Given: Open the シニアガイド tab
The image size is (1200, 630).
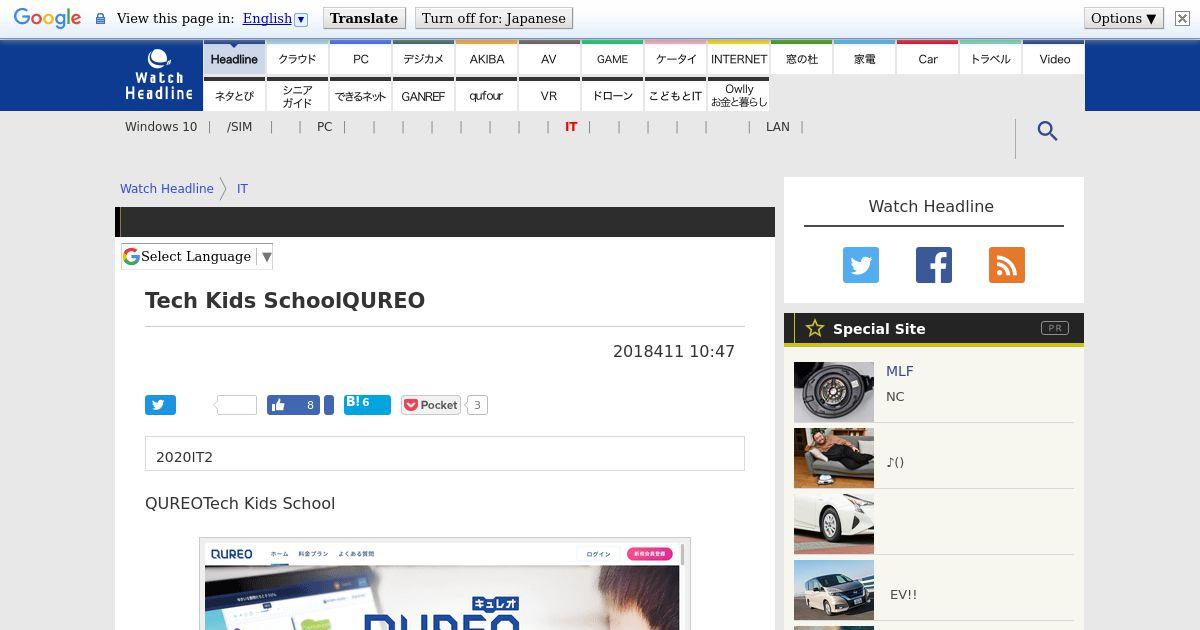Looking at the screenshot, I should coord(297,95).
